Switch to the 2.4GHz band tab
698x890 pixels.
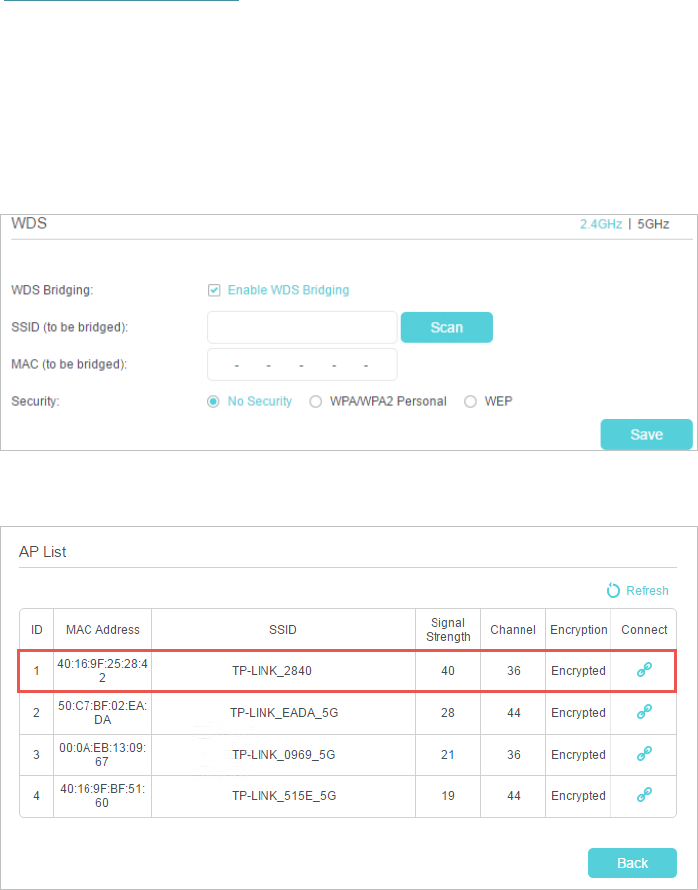pyautogui.click(x=600, y=224)
